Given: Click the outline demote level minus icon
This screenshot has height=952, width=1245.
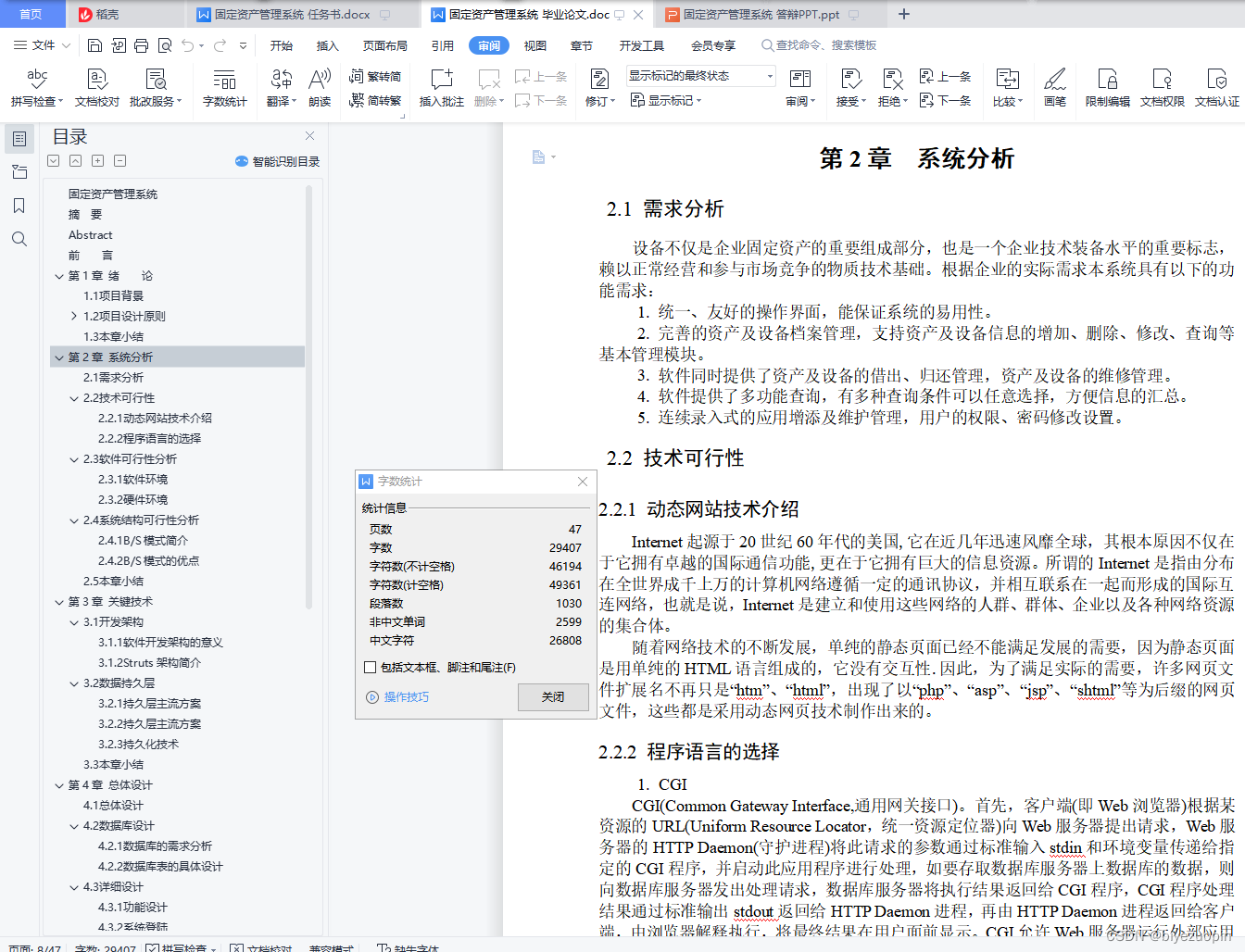Looking at the screenshot, I should point(119,161).
